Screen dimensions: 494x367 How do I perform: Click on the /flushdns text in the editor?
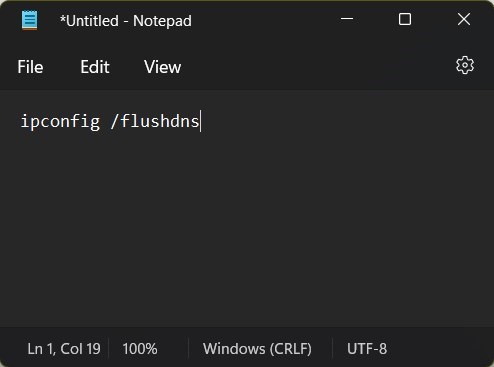[155, 121]
